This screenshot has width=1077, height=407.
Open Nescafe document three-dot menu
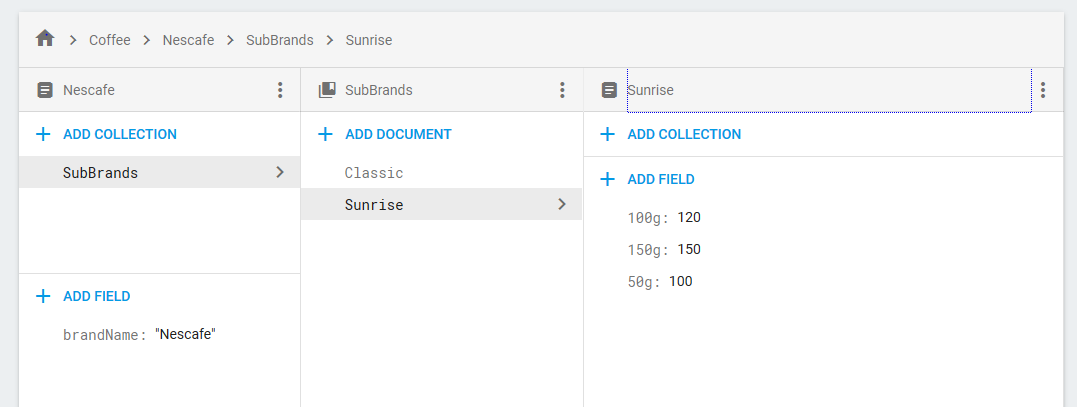click(280, 90)
